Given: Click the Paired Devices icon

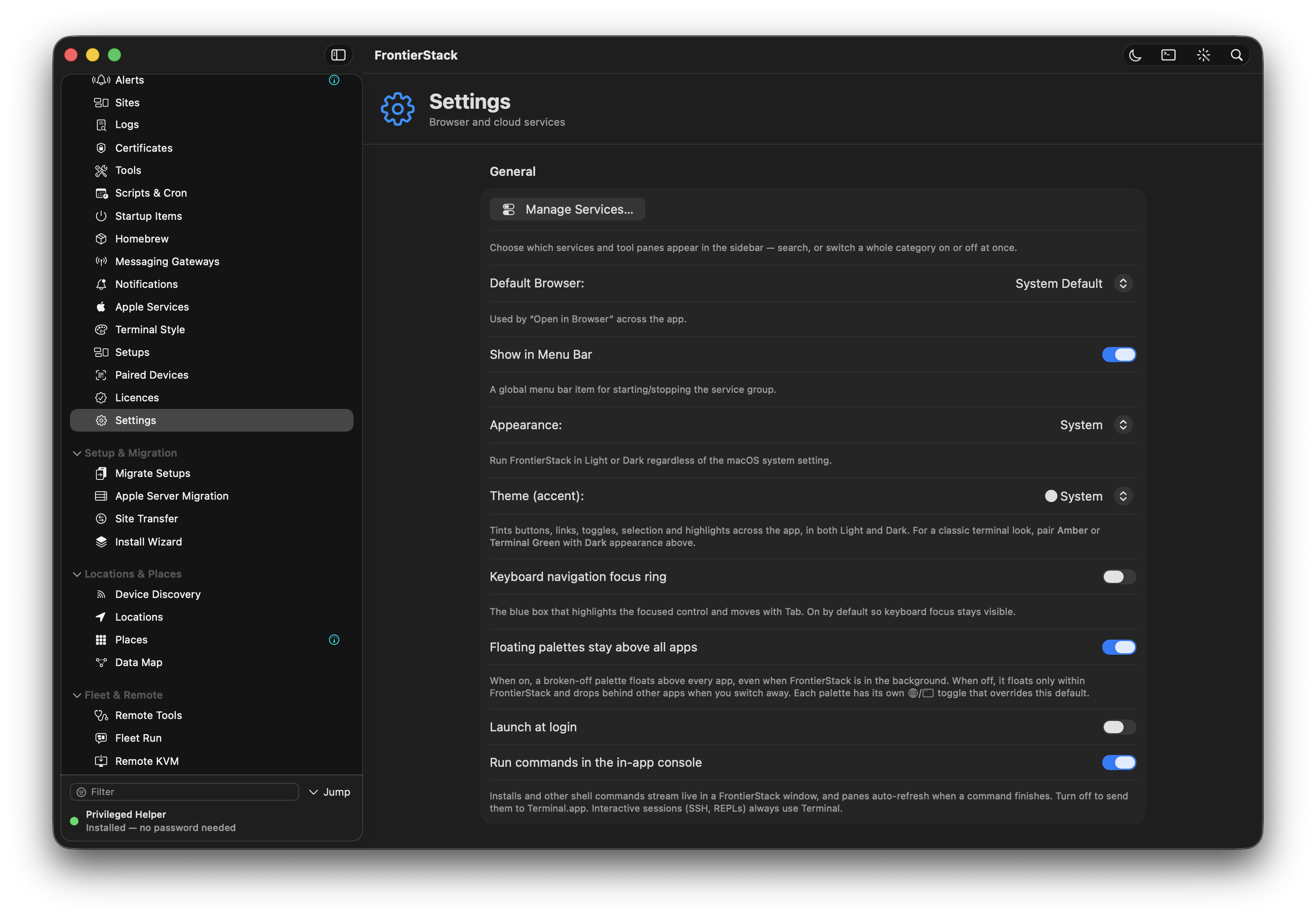Looking at the screenshot, I should click(101, 375).
